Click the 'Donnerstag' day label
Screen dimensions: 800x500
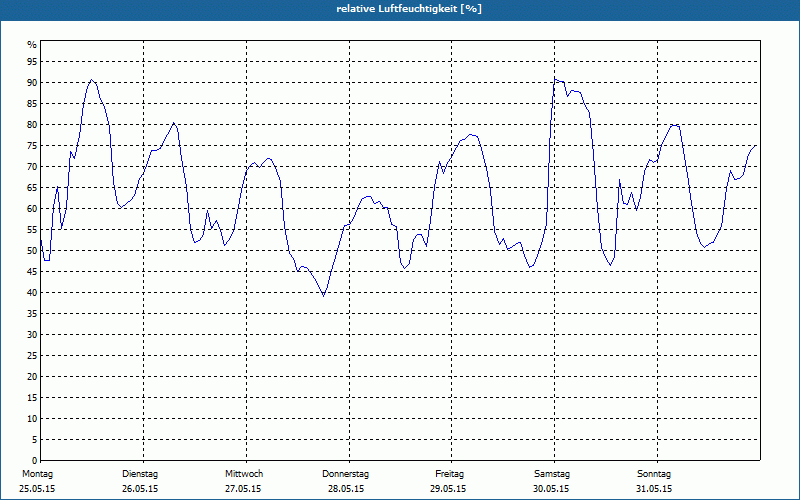coord(345,474)
